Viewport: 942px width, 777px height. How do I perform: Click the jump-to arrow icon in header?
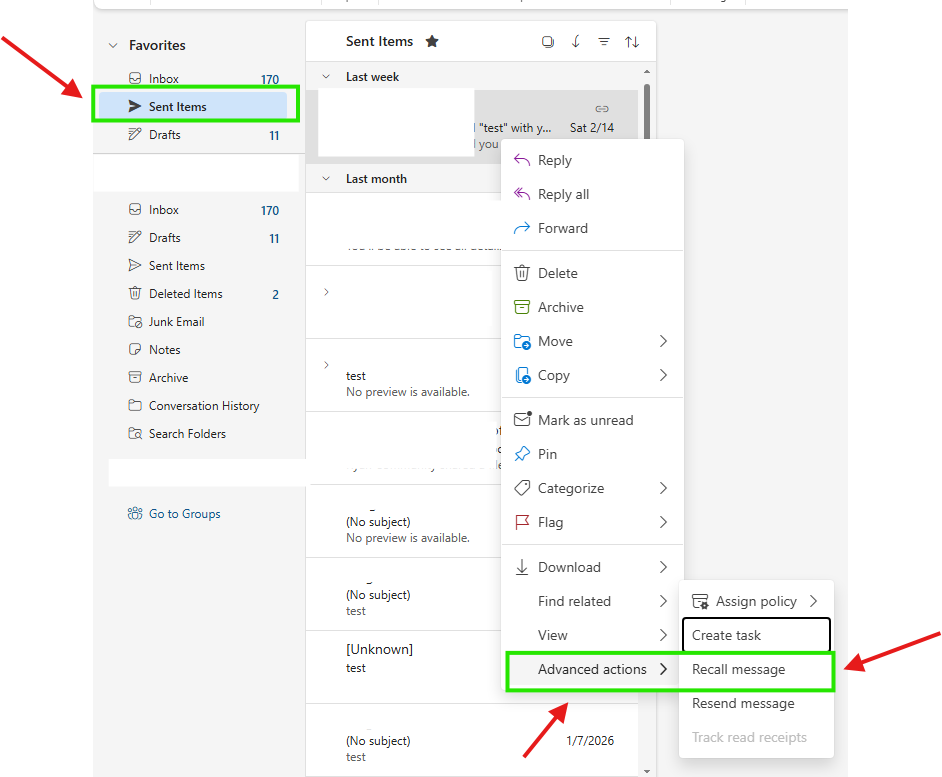pyautogui.click(x=576, y=41)
